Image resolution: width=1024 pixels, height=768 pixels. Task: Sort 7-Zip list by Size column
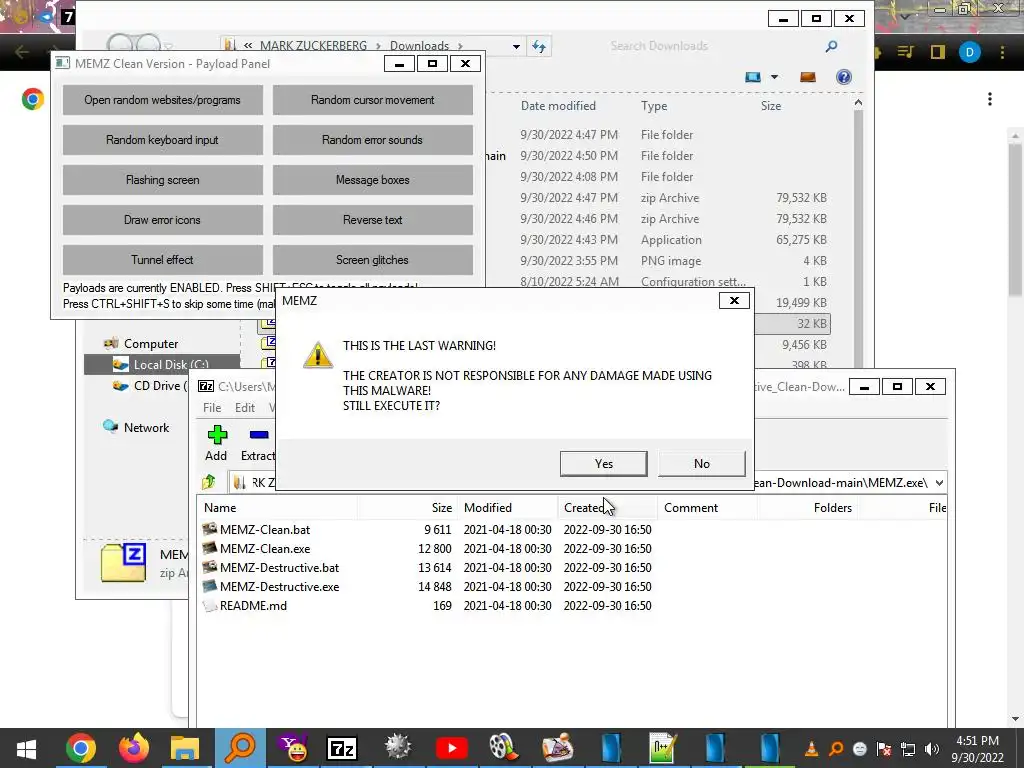coord(441,507)
